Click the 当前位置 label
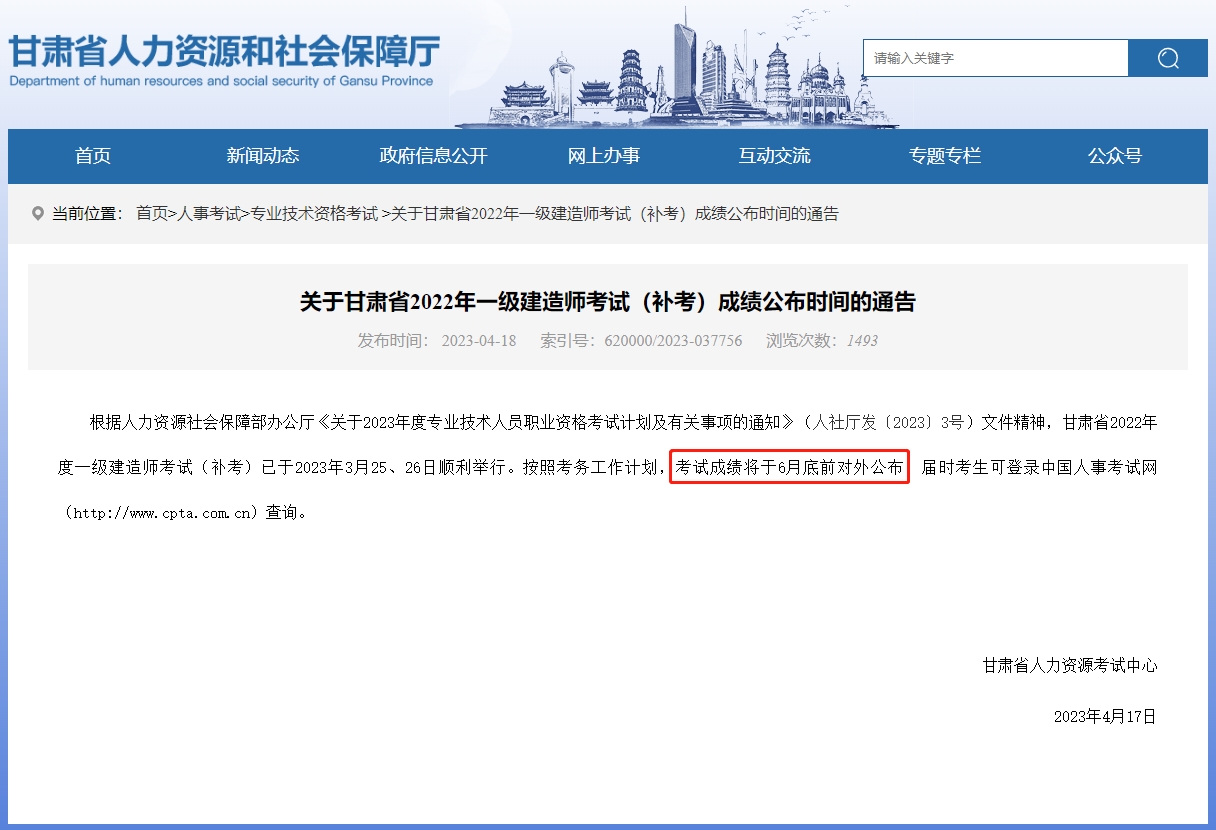Image resolution: width=1216 pixels, height=830 pixels. [87, 214]
